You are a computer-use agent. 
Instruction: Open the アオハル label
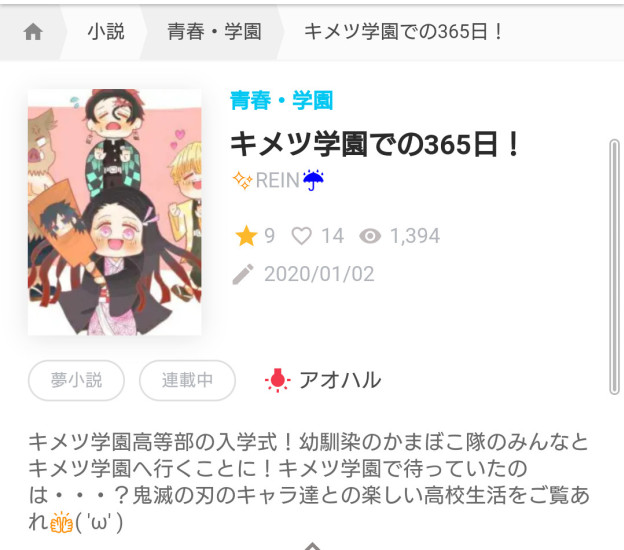click(x=340, y=380)
